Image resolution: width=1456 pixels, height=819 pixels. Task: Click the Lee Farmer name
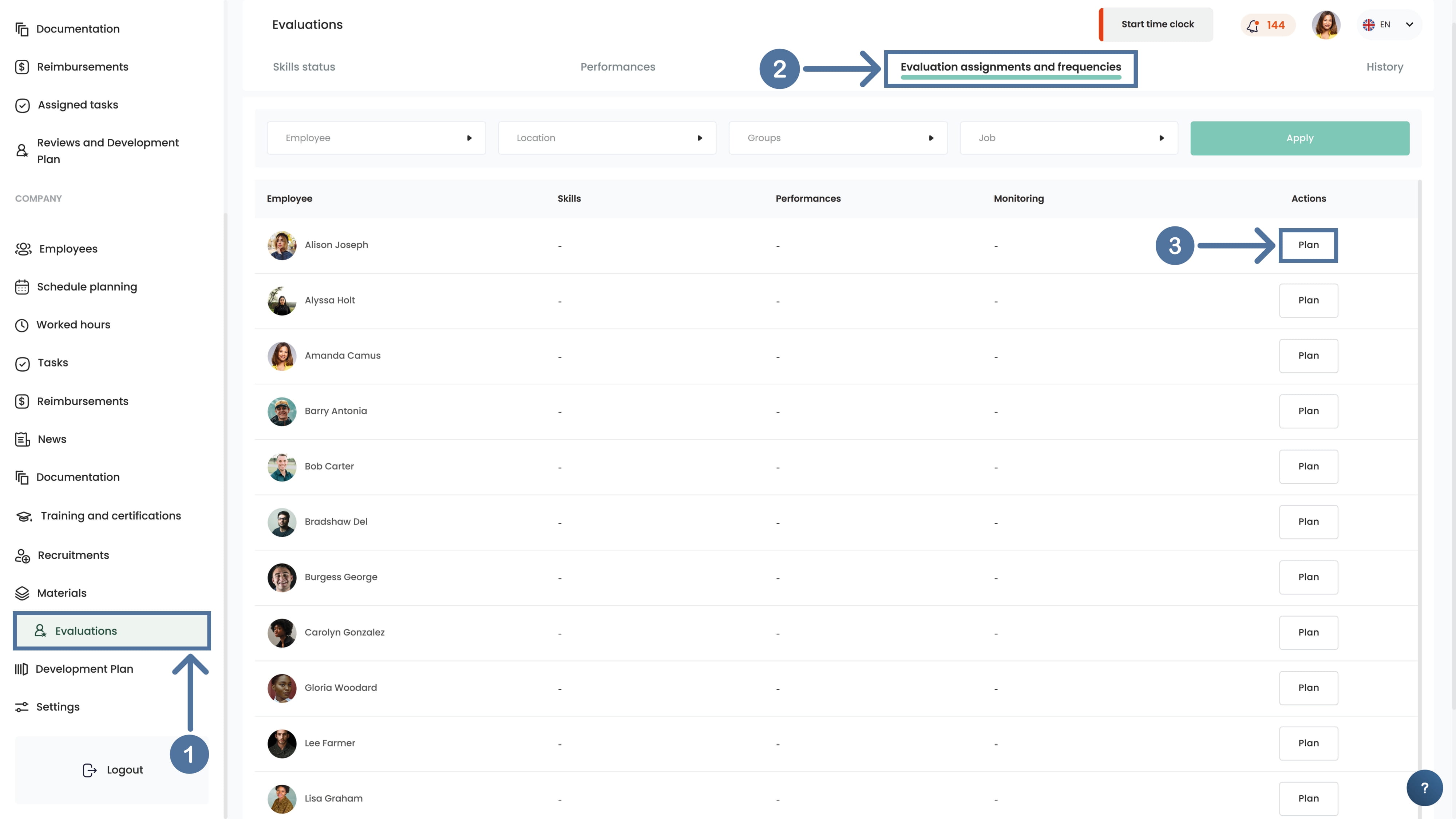[329, 744]
